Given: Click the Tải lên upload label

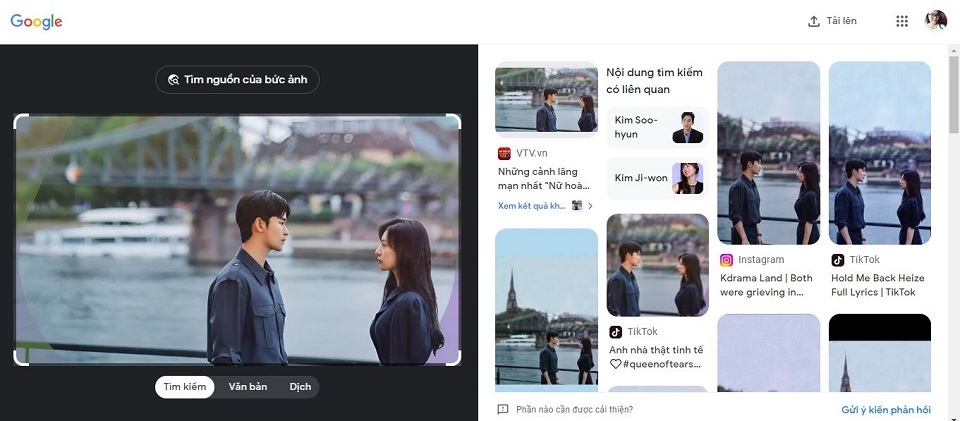Looking at the screenshot, I should [x=841, y=21].
